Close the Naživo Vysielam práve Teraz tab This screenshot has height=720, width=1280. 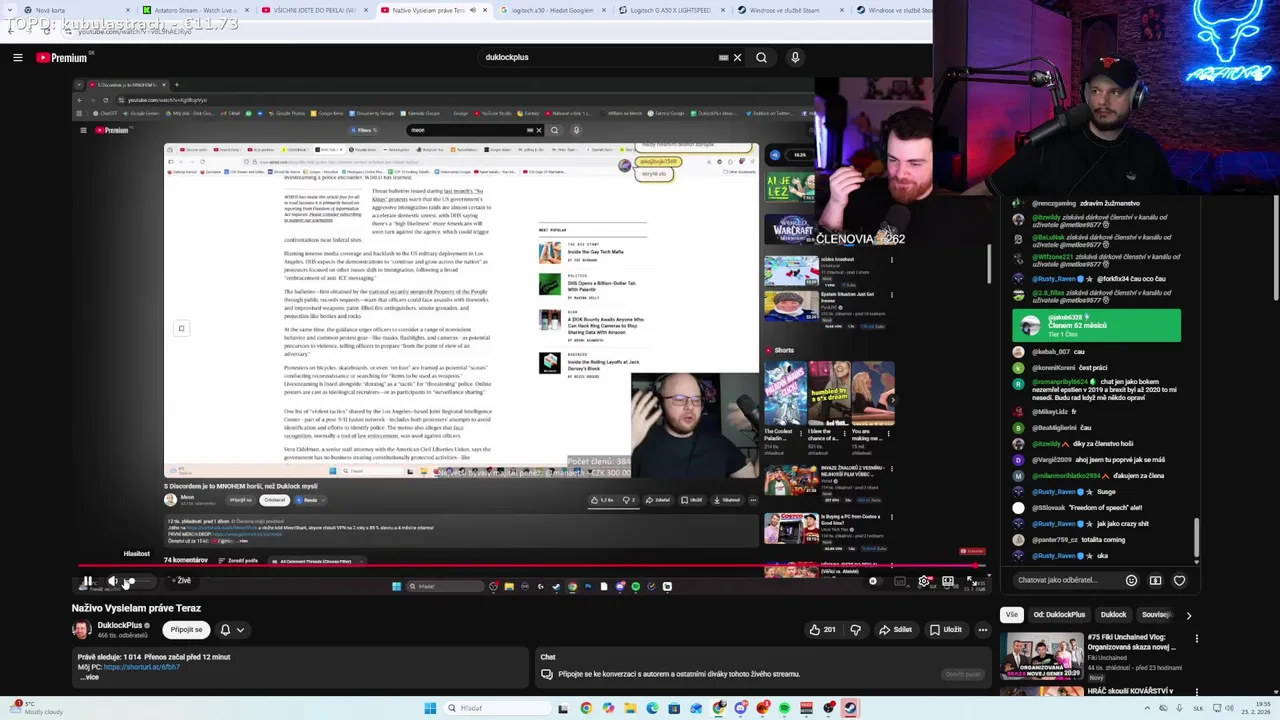485,10
